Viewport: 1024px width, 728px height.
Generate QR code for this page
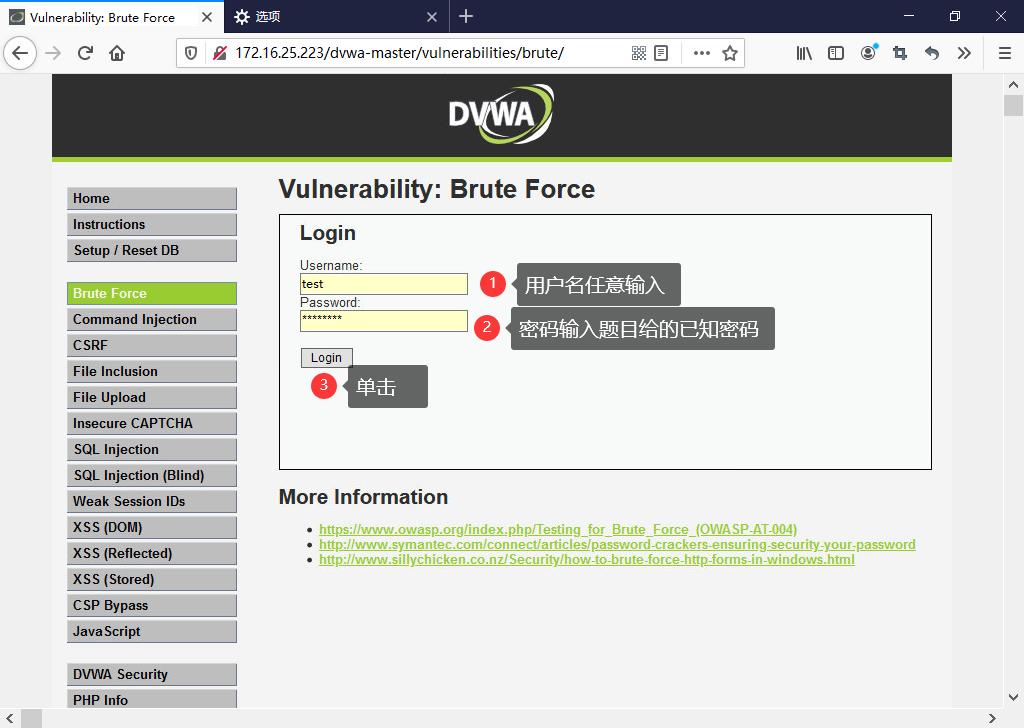pos(639,53)
